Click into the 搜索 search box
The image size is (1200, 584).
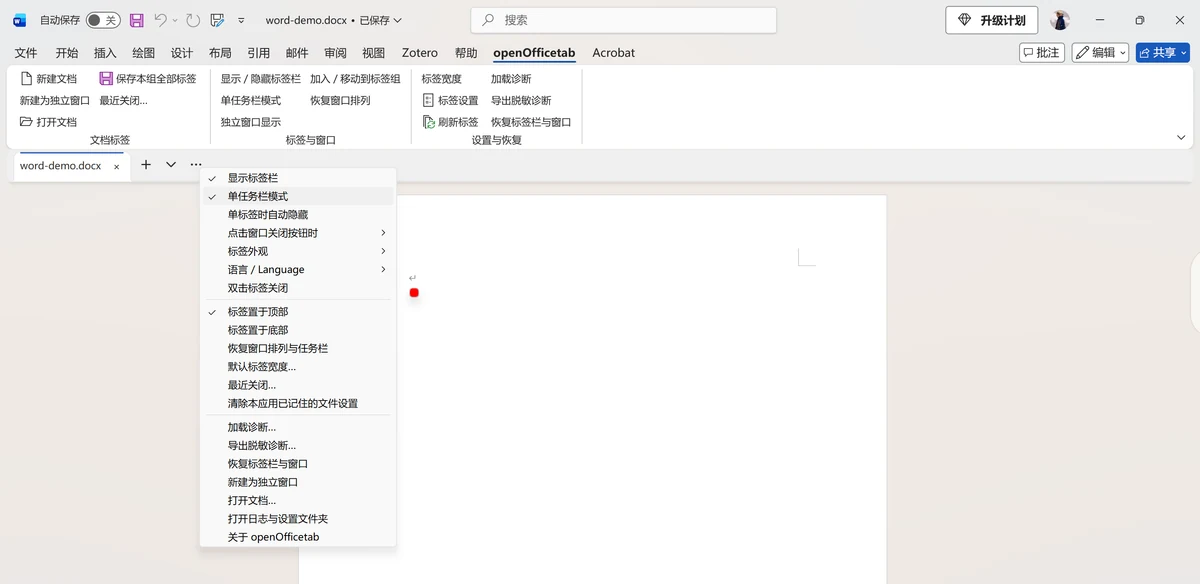coord(624,20)
